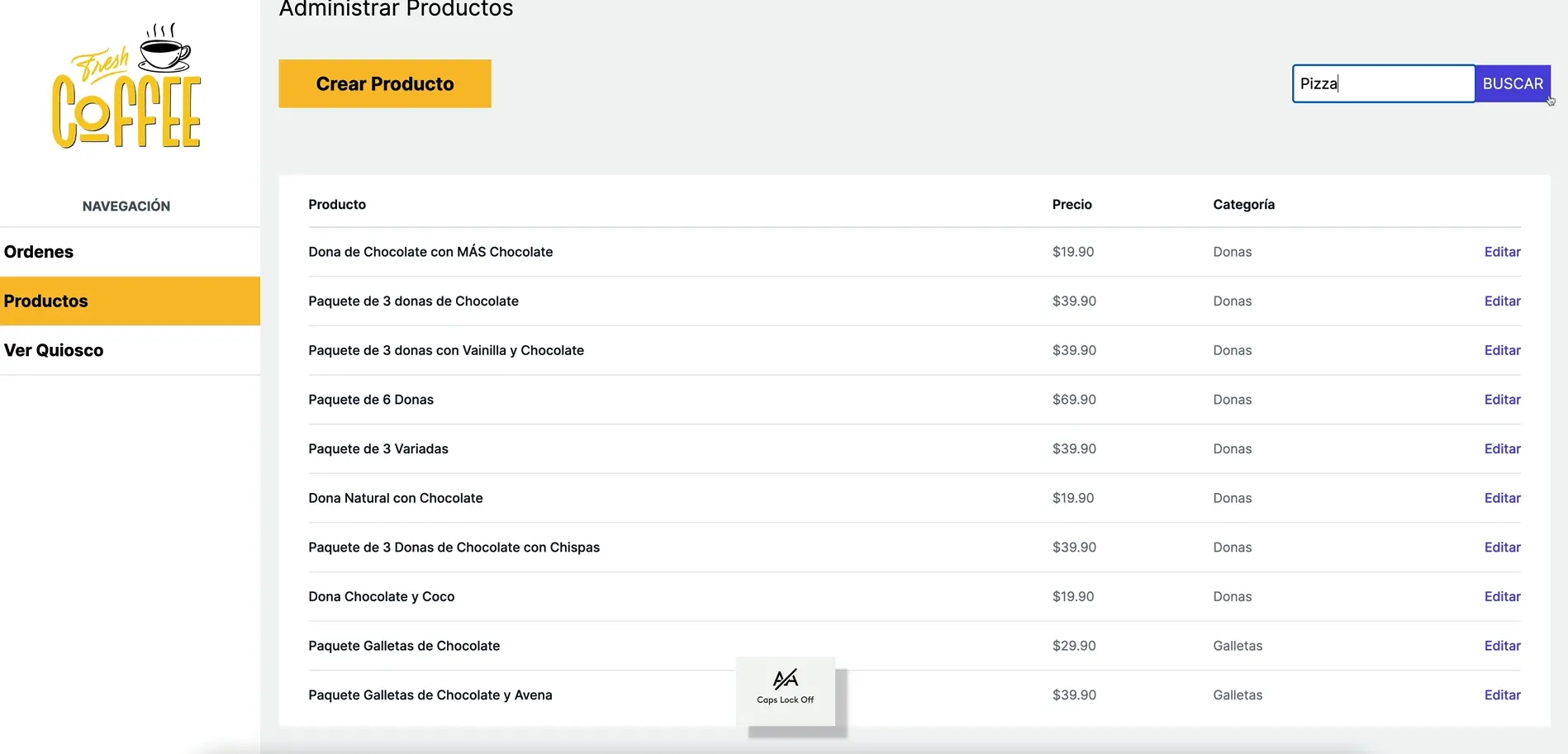Select Productos in the navigation sidebar

46,301
